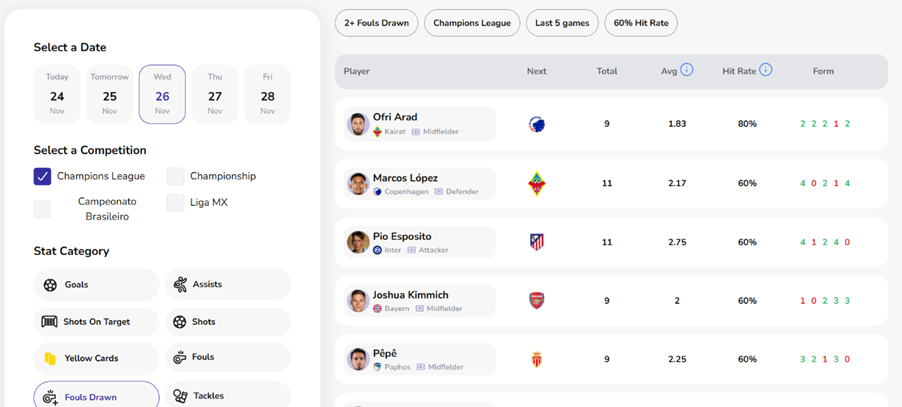Uncheck the Champions League checkbox

coord(42,176)
